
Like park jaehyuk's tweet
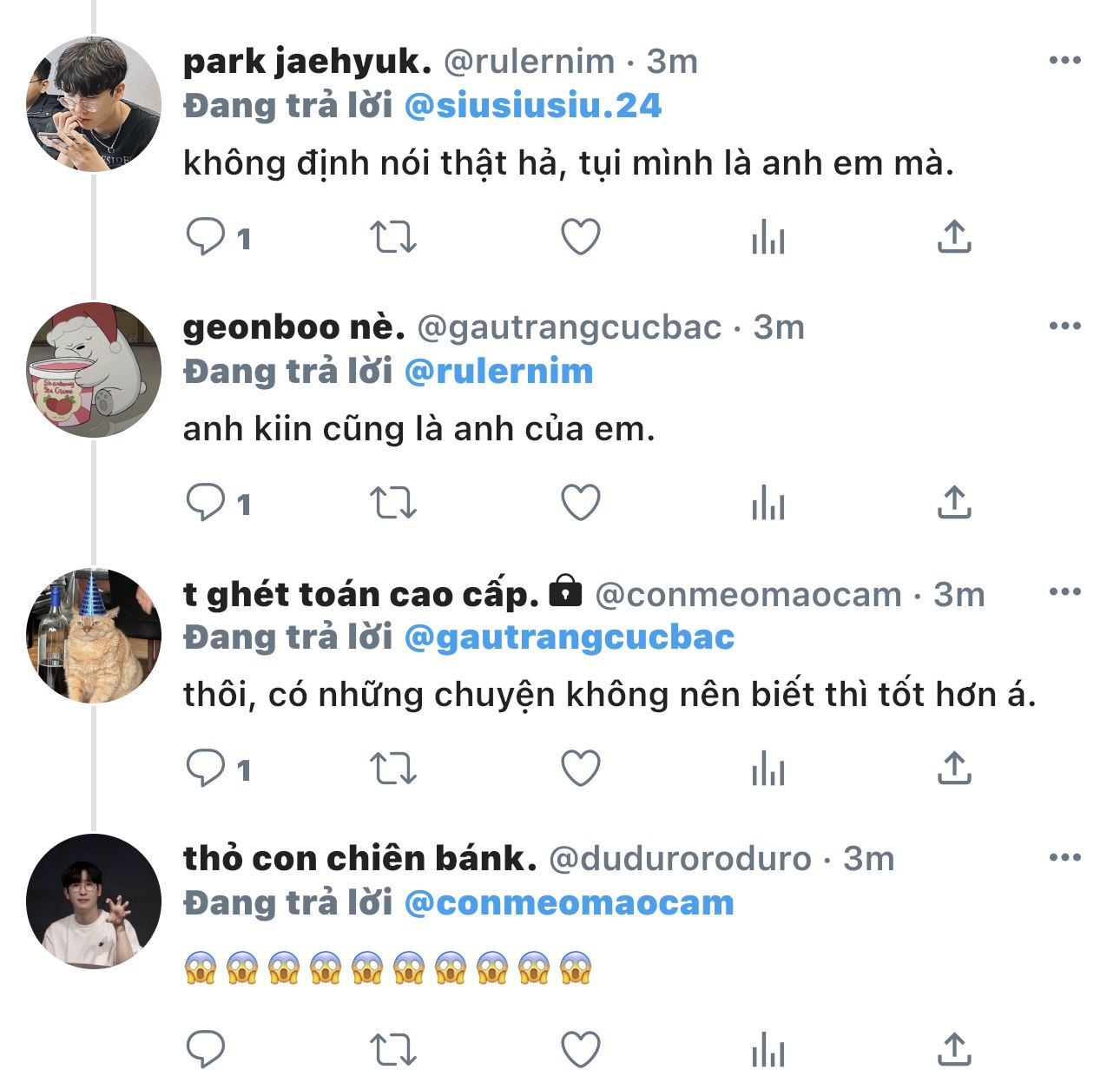[x=581, y=236]
